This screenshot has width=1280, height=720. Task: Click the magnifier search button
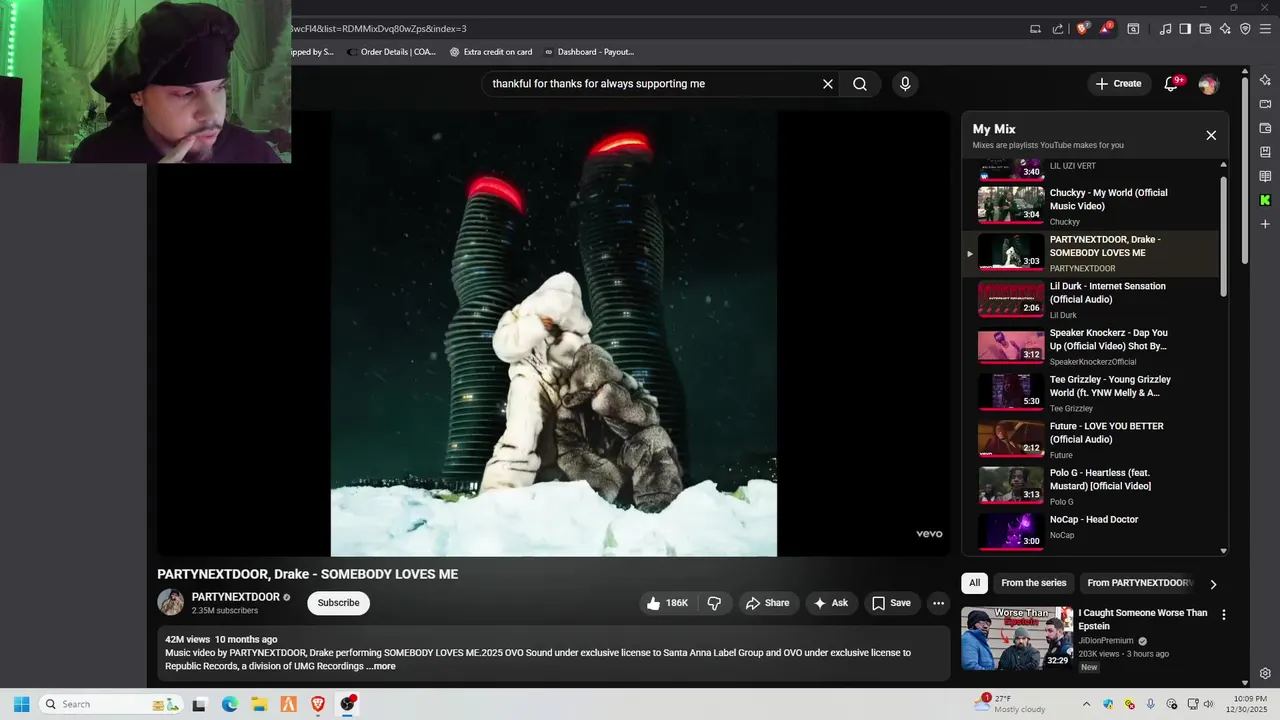coord(860,84)
